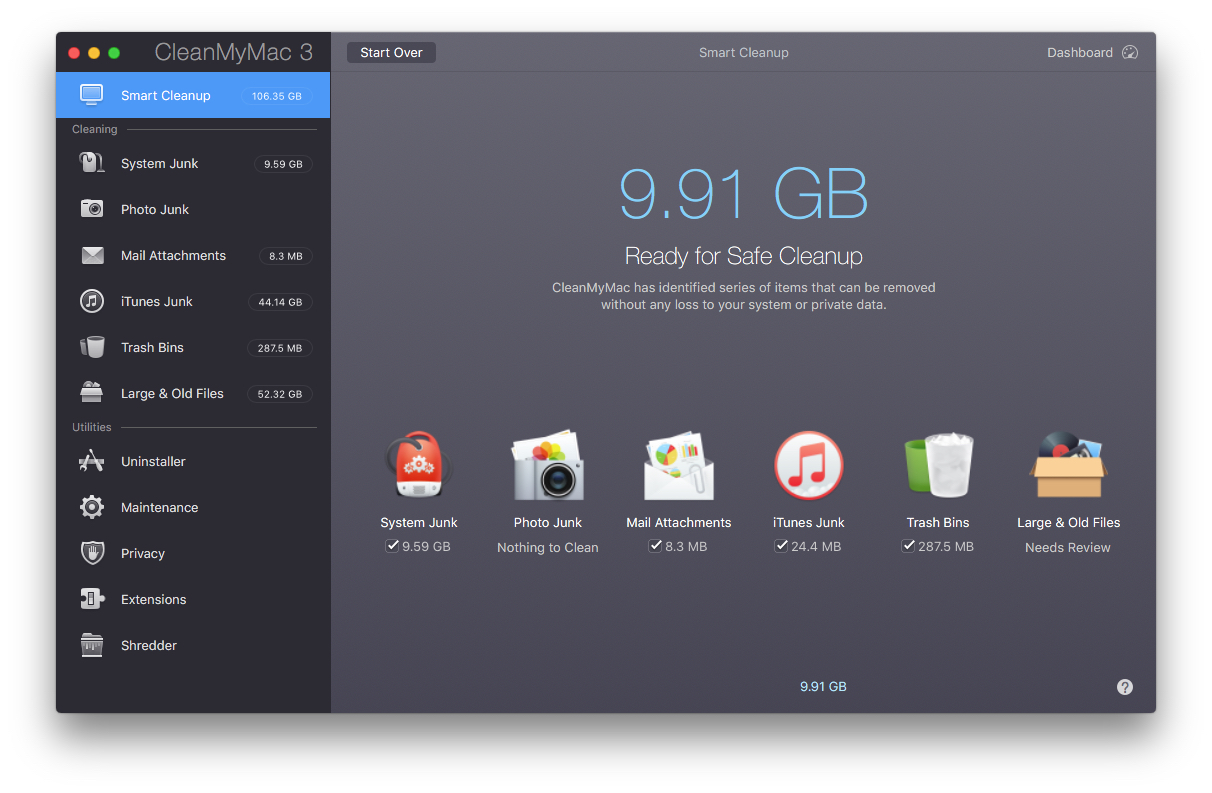Click the large 9.91 GB headline

coord(744,193)
